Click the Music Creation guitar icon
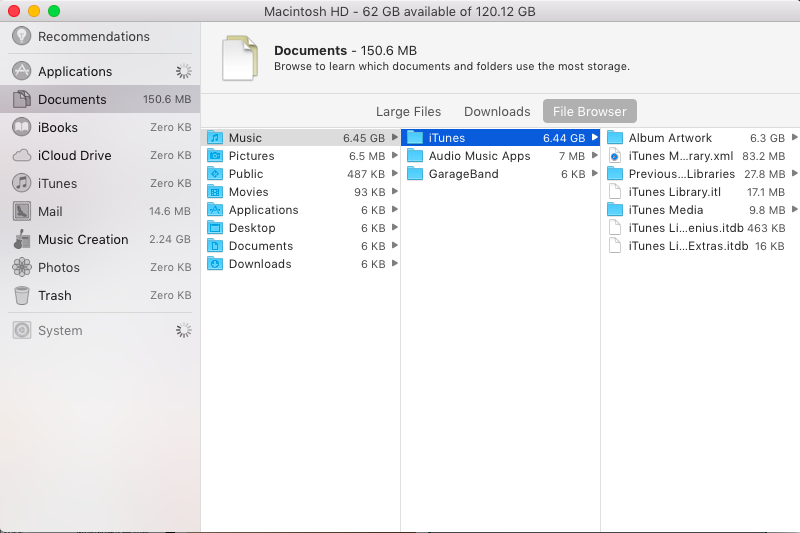 (x=21, y=239)
